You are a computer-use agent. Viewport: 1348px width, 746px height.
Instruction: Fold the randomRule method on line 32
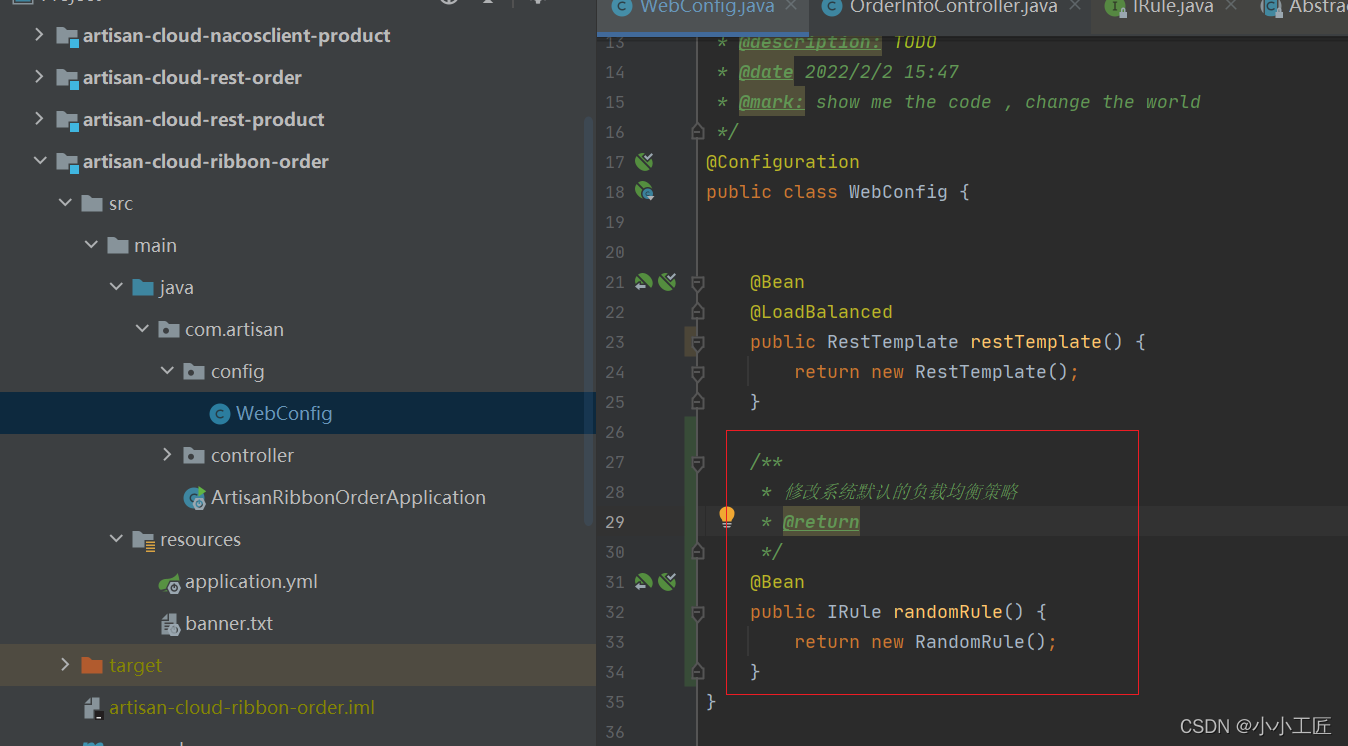click(x=698, y=612)
